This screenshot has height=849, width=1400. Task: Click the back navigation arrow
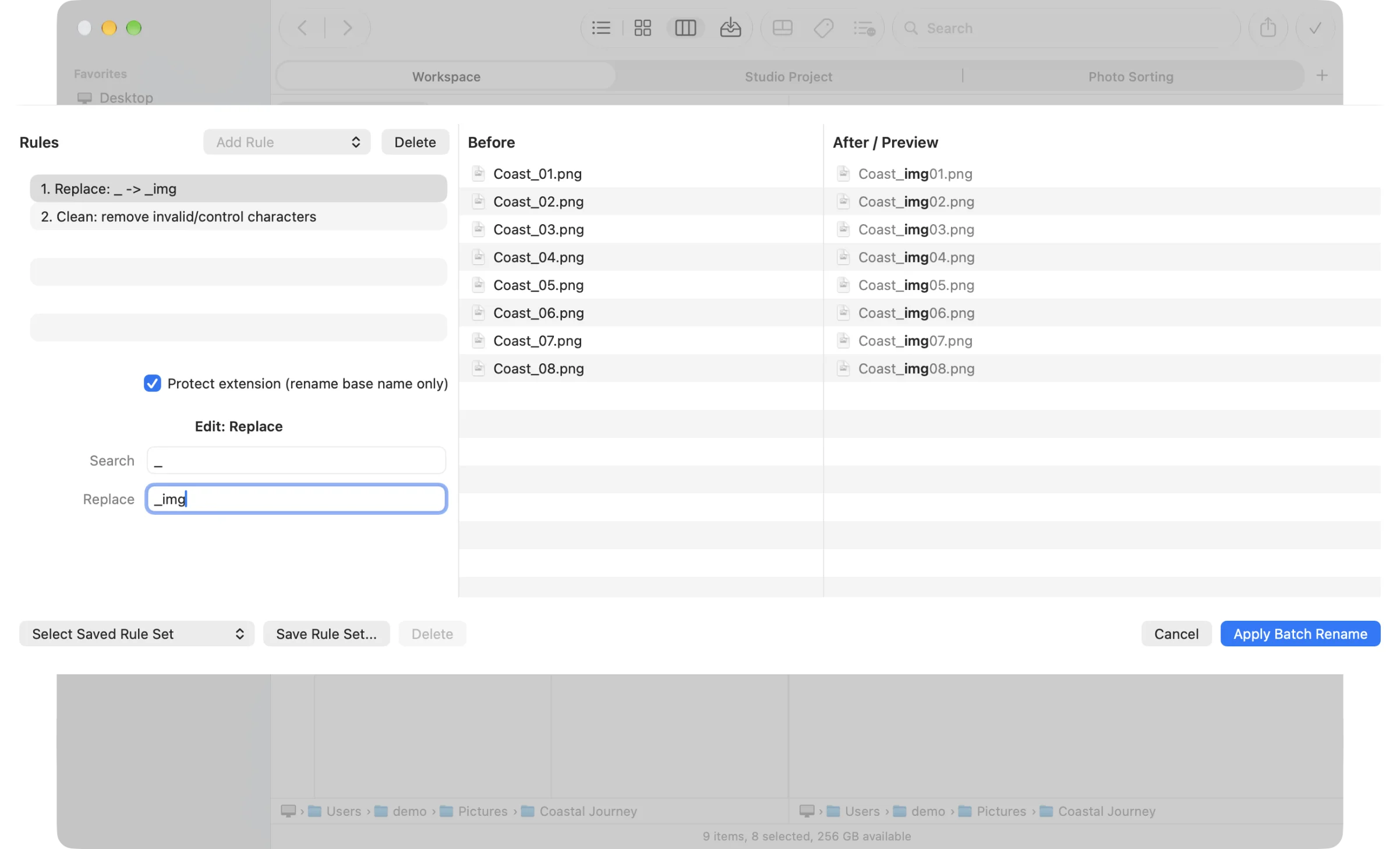(302, 28)
